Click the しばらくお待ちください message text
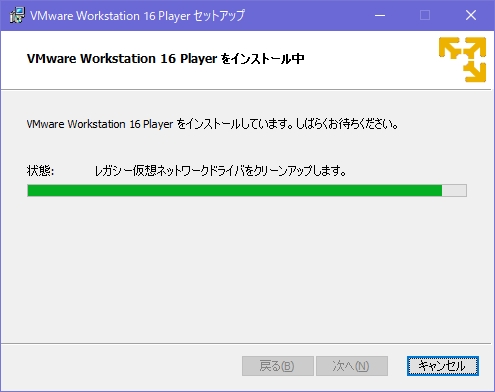This screenshot has width=495, height=392. pos(347,124)
